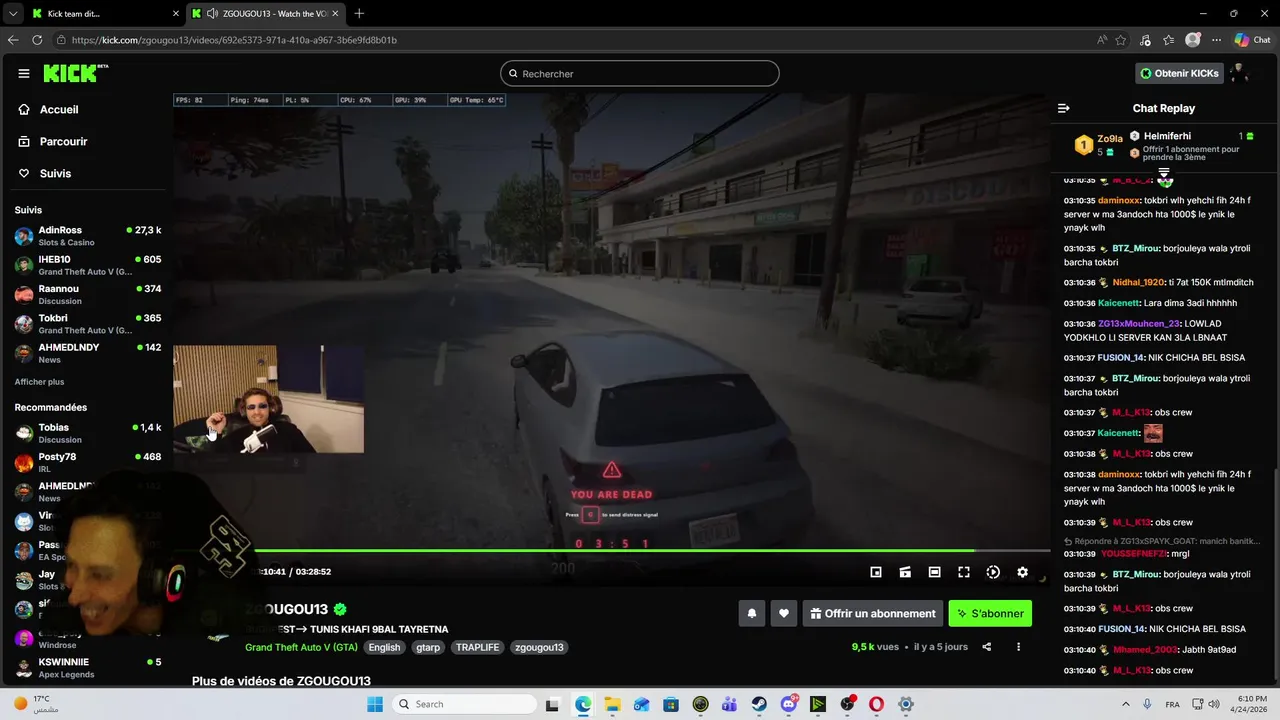Image resolution: width=1280 pixels, height=720 pixels.
Task: Open the three-dot video options menu
Action: pyautogui.click(x=1018, y=647)
